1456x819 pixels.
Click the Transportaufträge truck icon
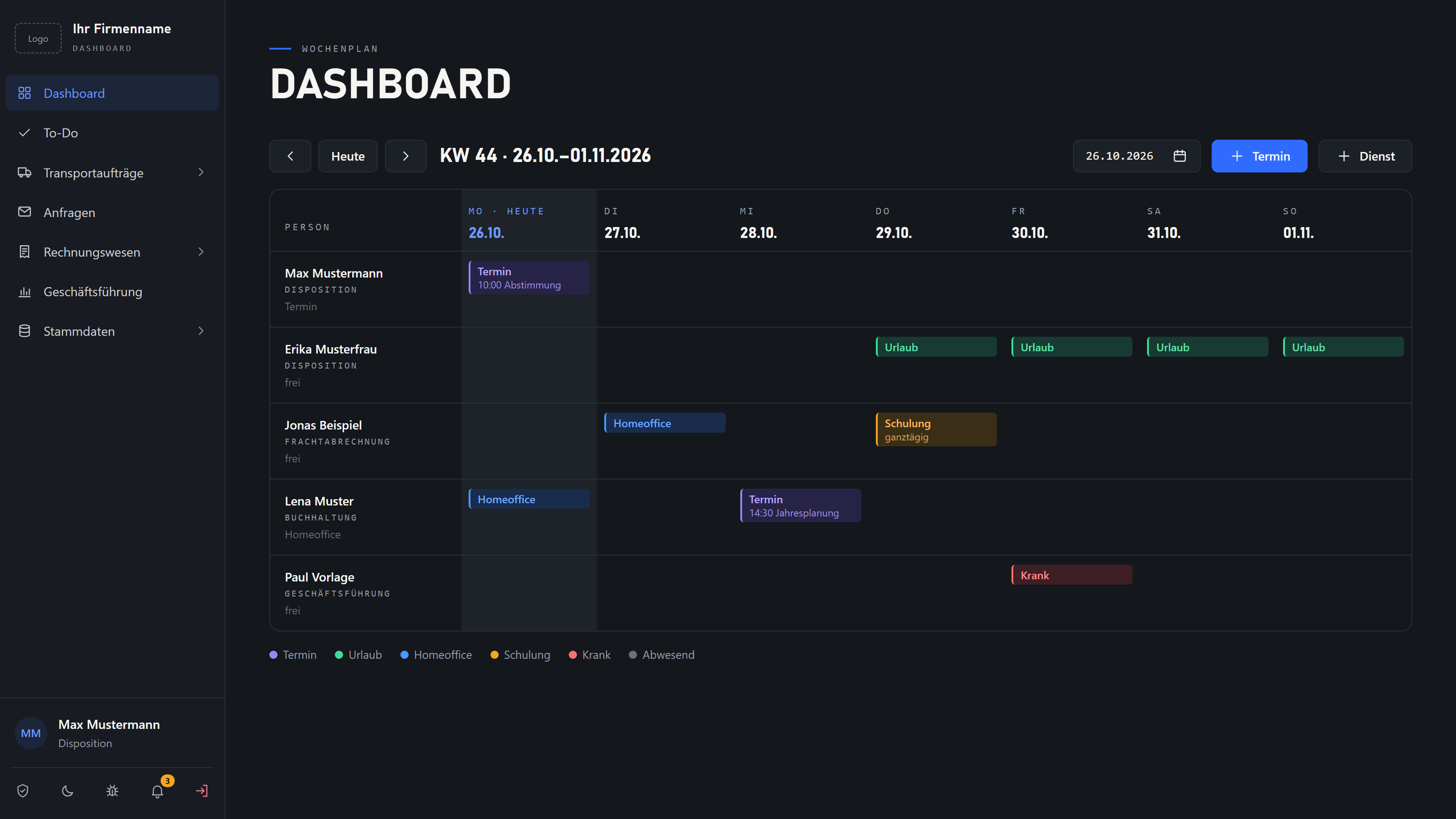[x=24, y=172]
